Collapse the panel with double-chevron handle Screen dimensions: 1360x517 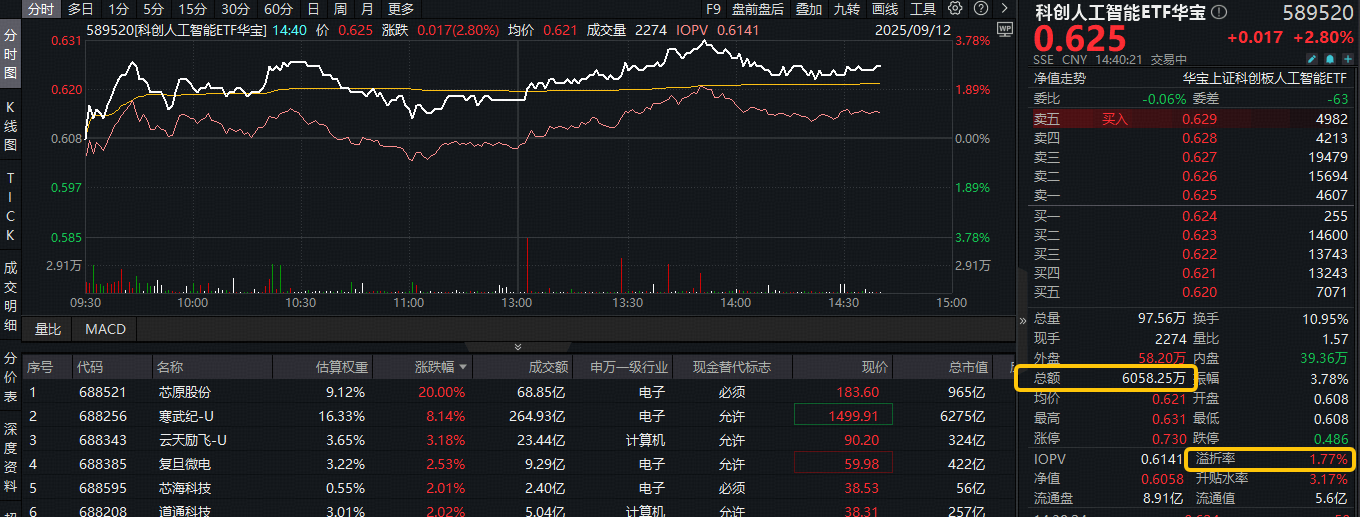coord(517,346)
